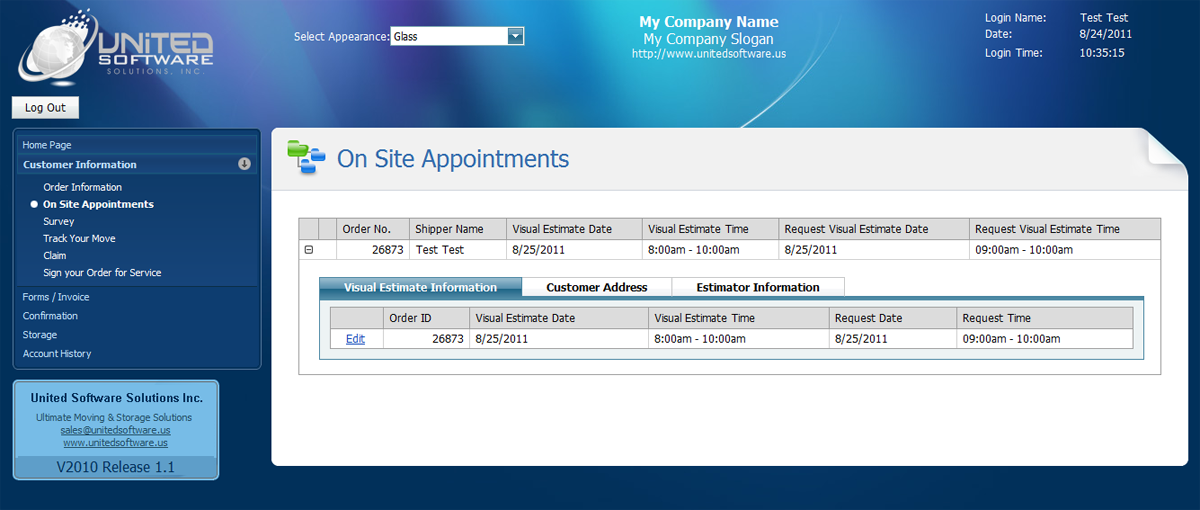Collapse order 26873 row details
The image size is (1200, 510).
coord(308,250)
